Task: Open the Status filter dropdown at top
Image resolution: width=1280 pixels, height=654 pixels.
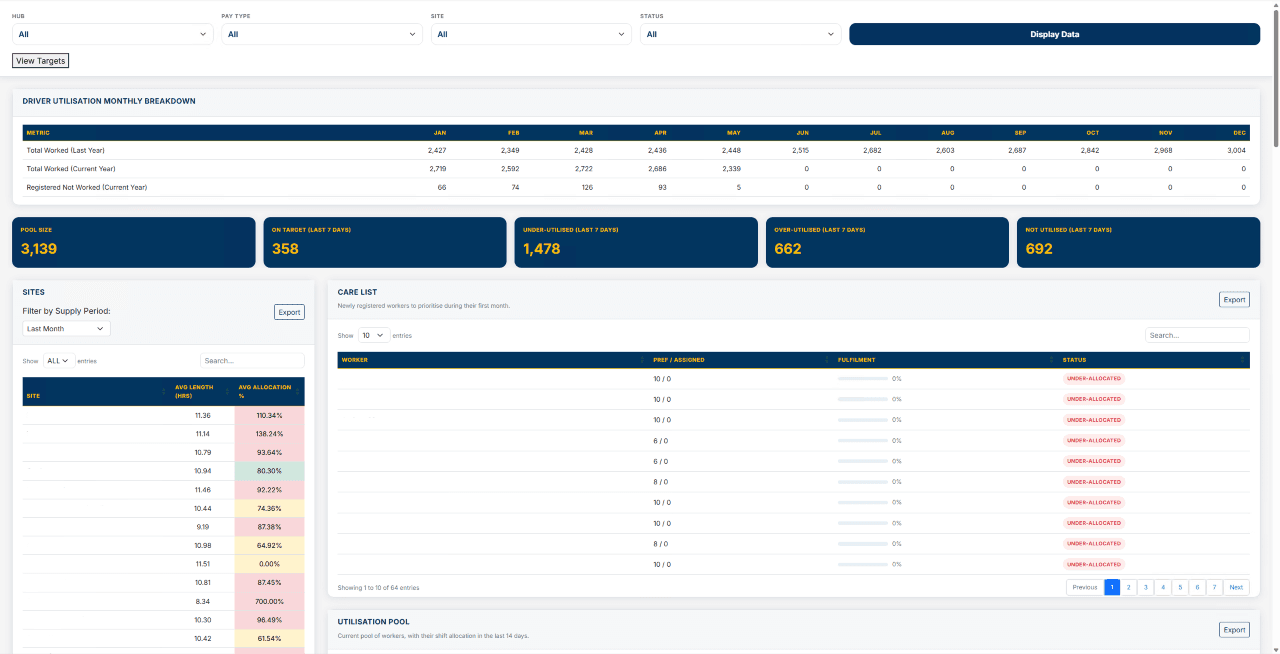Action: (740, 34)
